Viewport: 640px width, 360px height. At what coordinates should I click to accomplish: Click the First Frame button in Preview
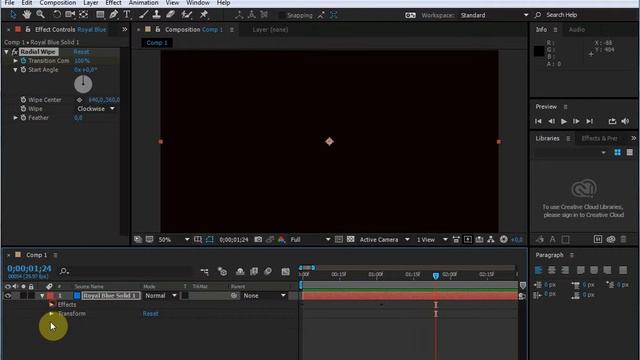pyautogui.click(x=538, y=121)
